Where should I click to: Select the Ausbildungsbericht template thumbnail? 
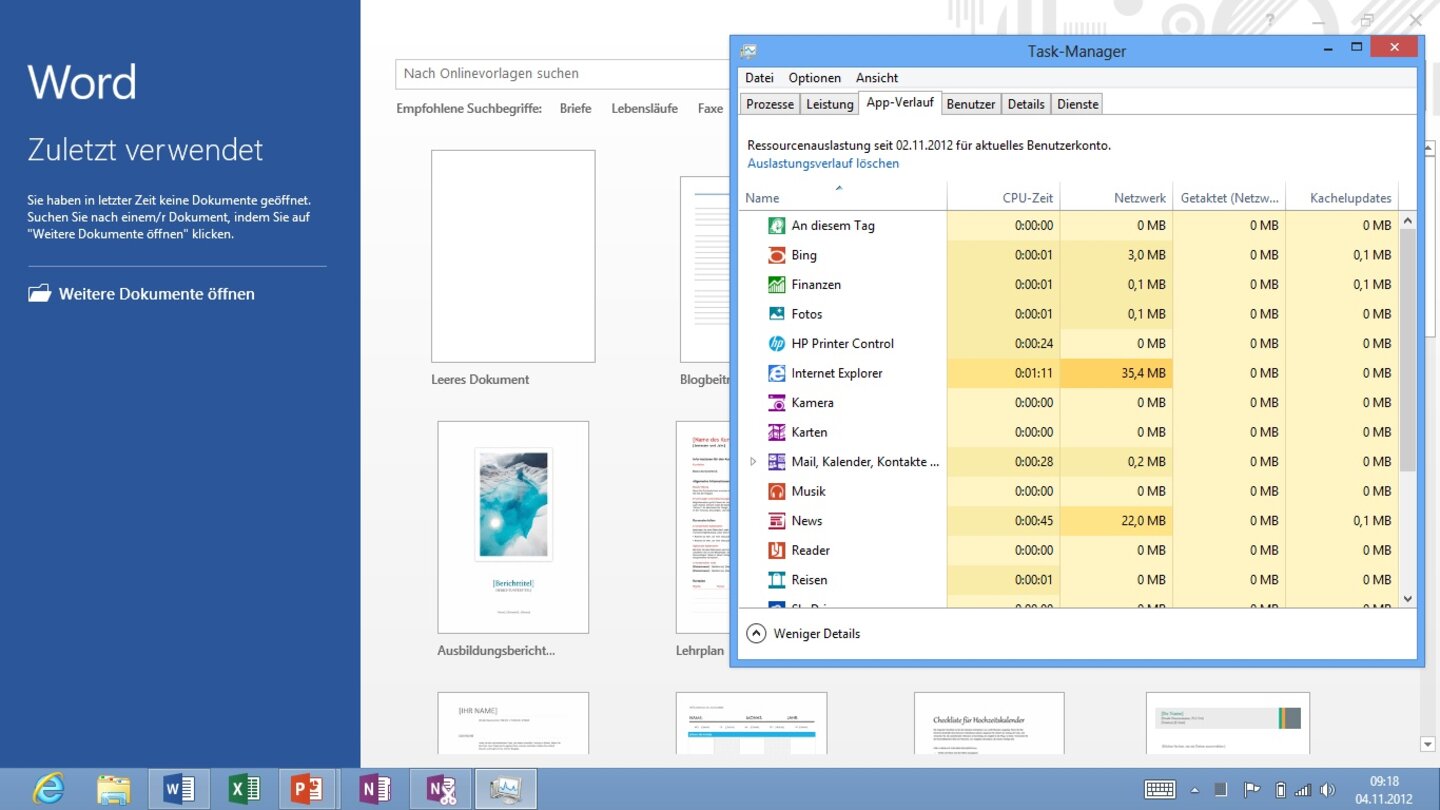tap(513, 527)
